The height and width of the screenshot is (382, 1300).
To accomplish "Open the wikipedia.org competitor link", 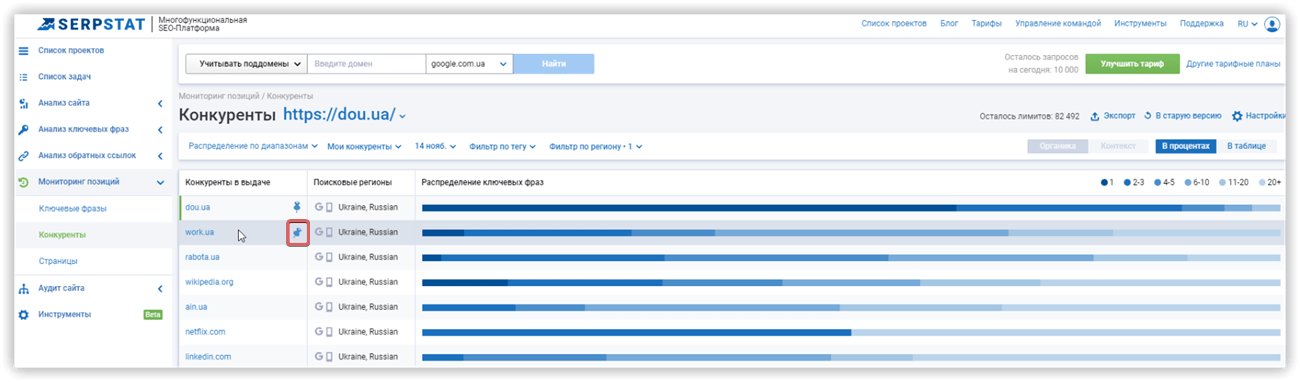I will point(209,282).
